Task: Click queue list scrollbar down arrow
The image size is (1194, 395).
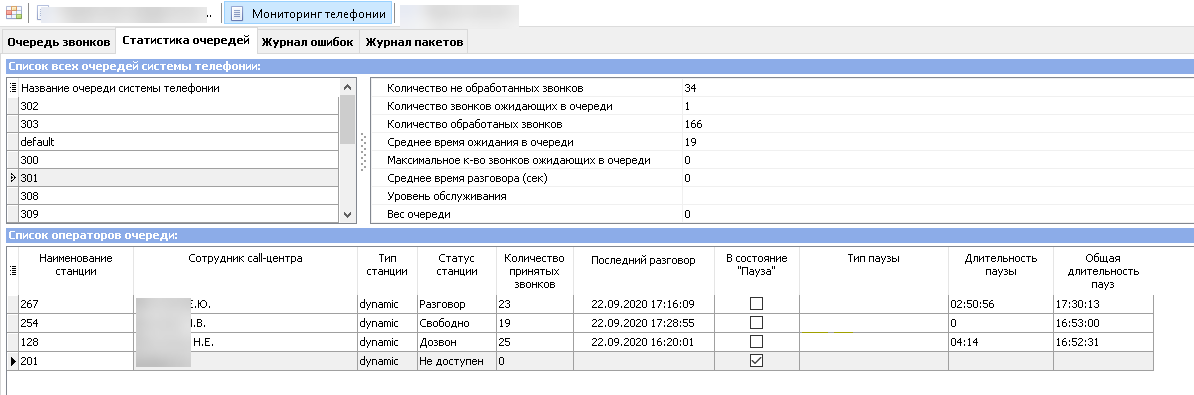Action: [347, 215]
